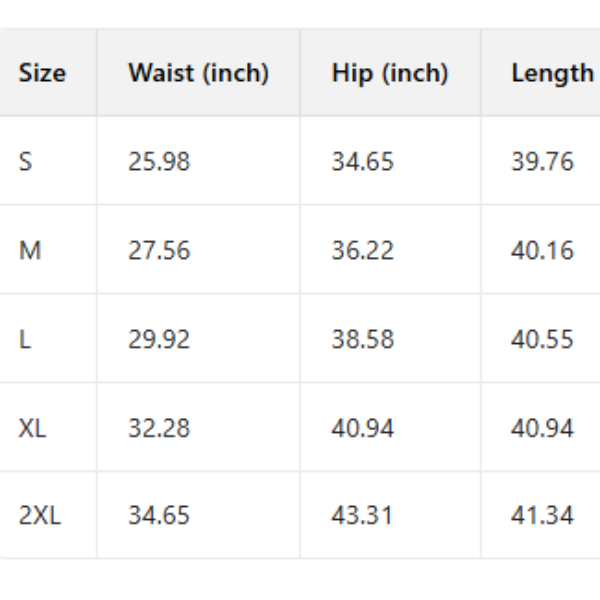
Task: Select the L size cell
Action: pyautogui.click(x=25, y=339)
